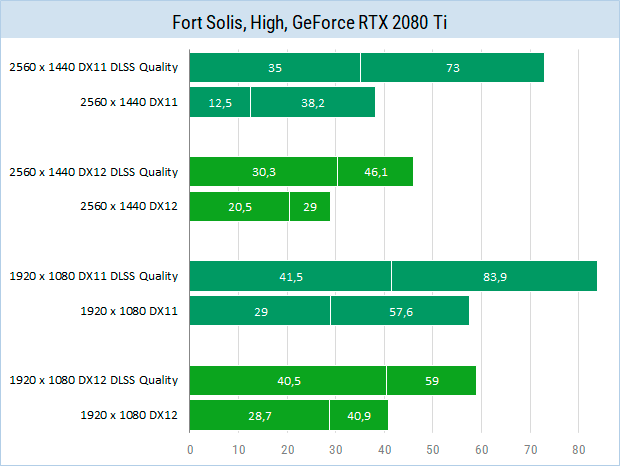The height and width of the screenshot is (466, 620).
Task: Click the x-axis tick label 10
Action: click(239, 449)
